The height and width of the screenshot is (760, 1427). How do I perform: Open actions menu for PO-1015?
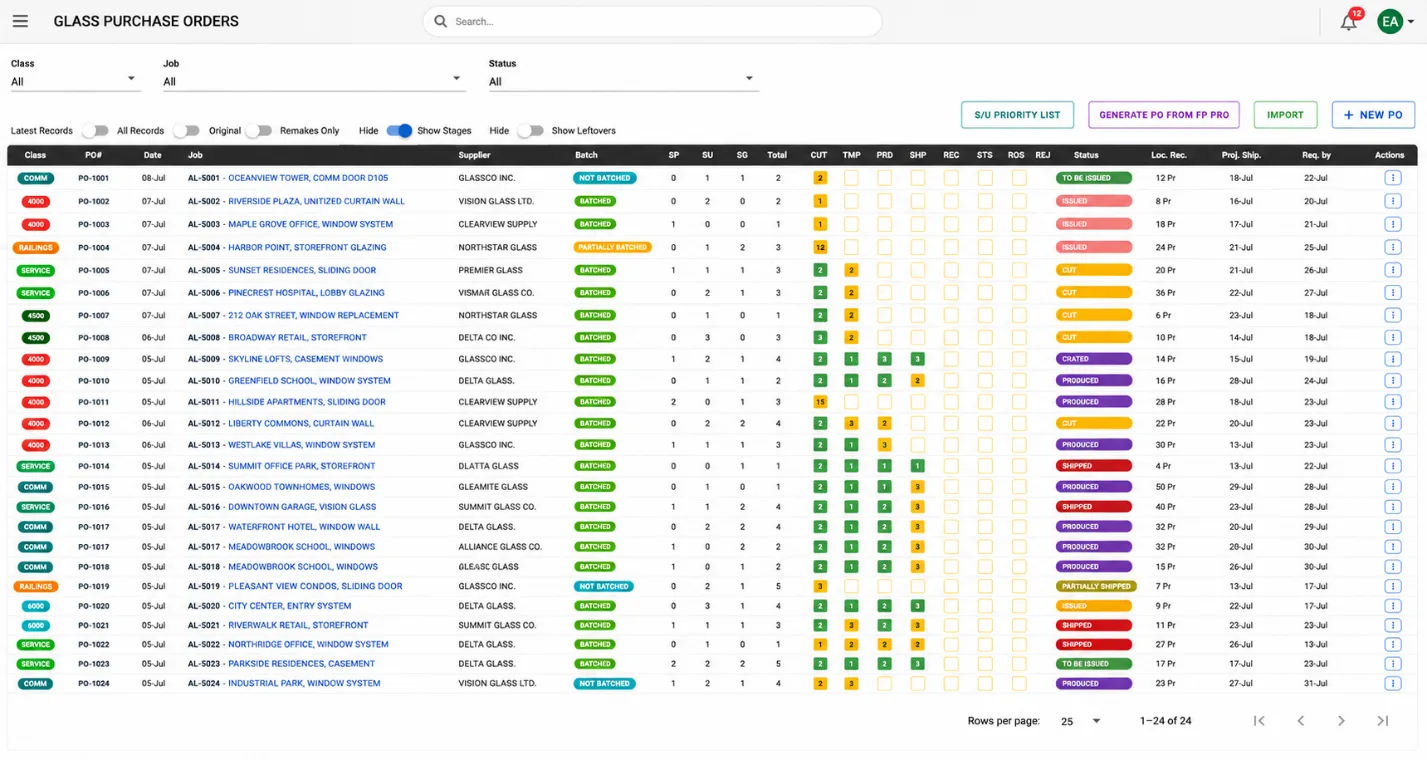[1392, 487]
